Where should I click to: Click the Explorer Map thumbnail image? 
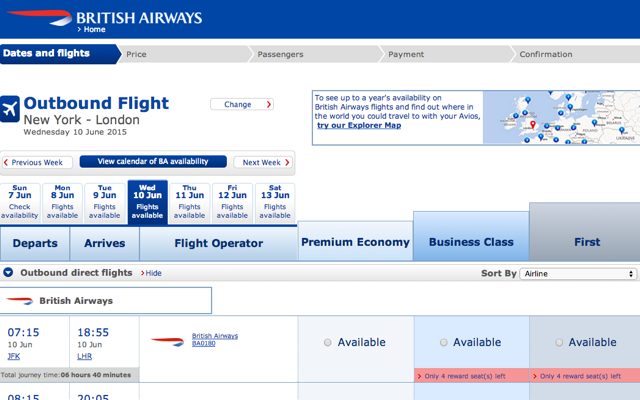(561, 118)
